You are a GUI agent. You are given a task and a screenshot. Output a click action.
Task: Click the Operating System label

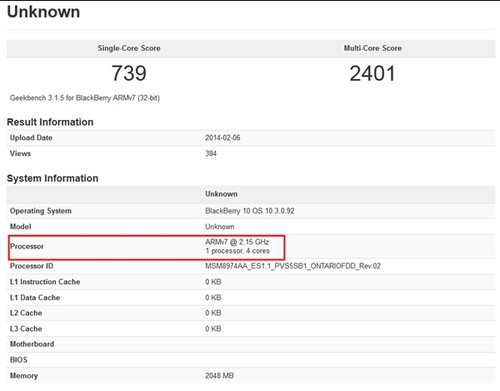tap(41, 211)
